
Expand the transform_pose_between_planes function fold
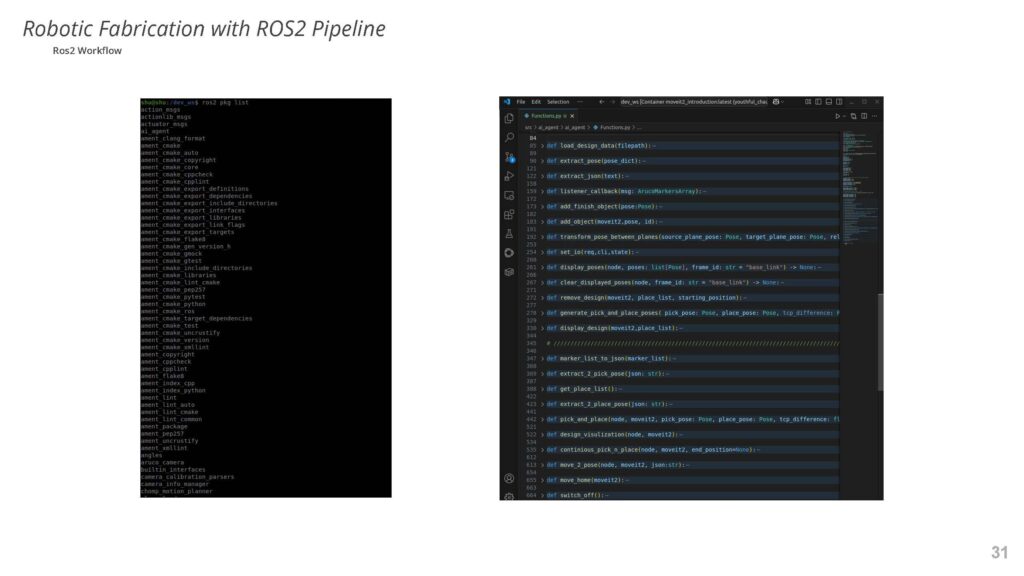point(543,237)
